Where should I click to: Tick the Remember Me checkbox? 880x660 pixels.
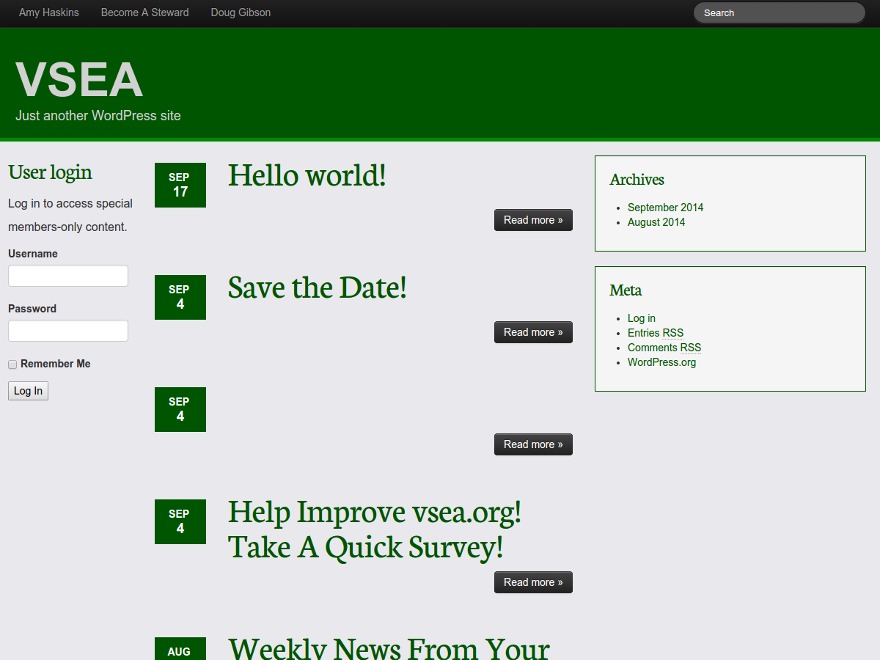[x=12, y=364]
